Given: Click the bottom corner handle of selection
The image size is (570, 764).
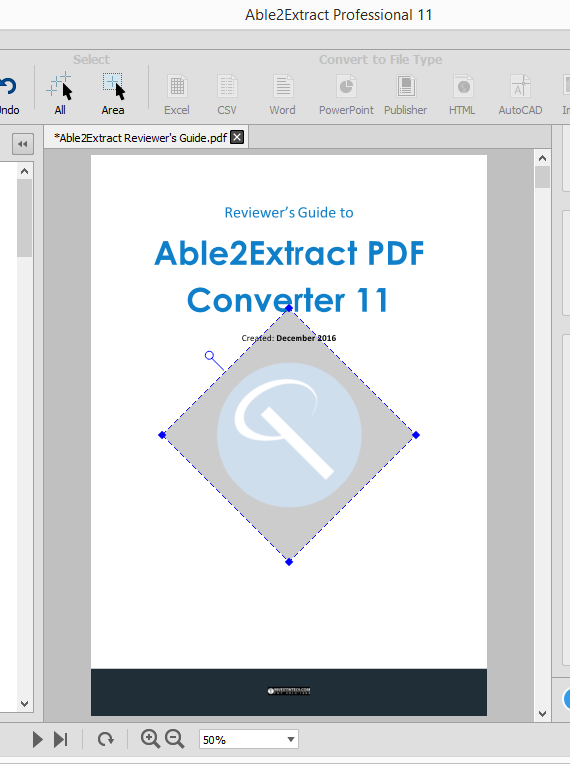Looking at the screenshot, I should 289,562.
